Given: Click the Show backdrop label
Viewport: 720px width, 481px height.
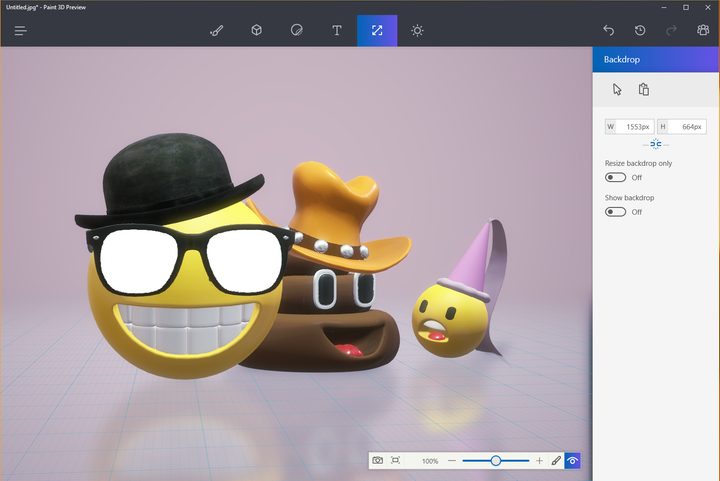Looking at the screenshot, I should click(x=630, y=198).
